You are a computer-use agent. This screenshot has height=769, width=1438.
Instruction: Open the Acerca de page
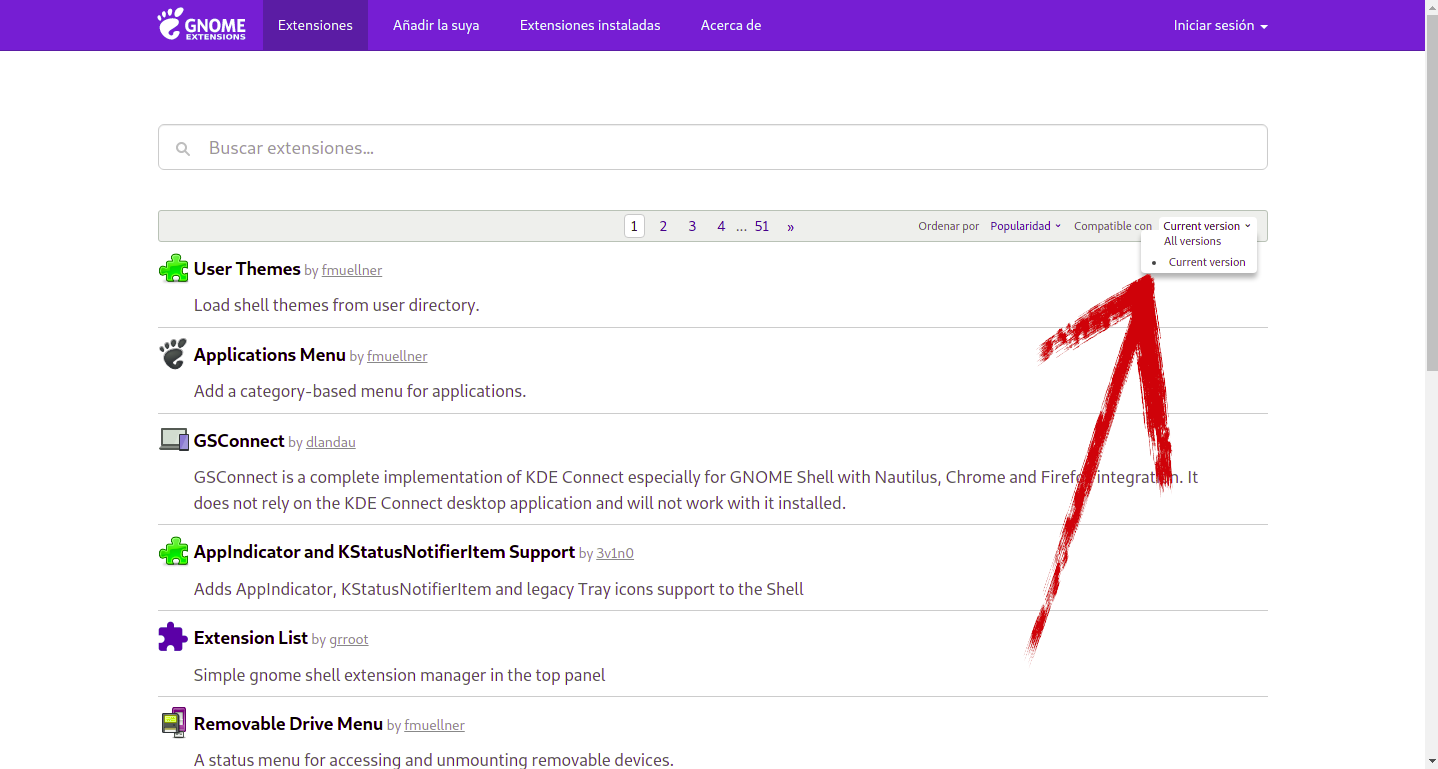coord(731,25)
